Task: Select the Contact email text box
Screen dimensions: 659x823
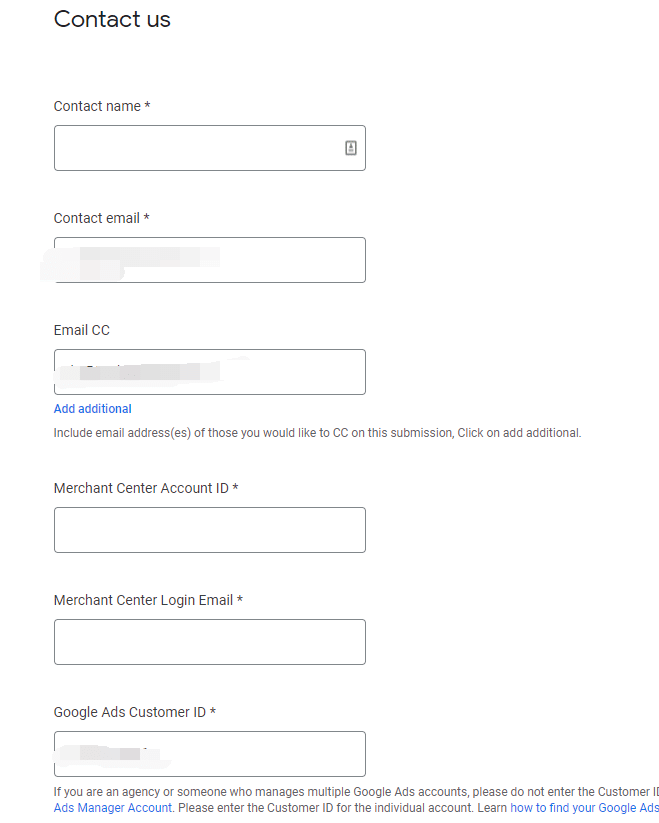Action: [x=210, y=260]
